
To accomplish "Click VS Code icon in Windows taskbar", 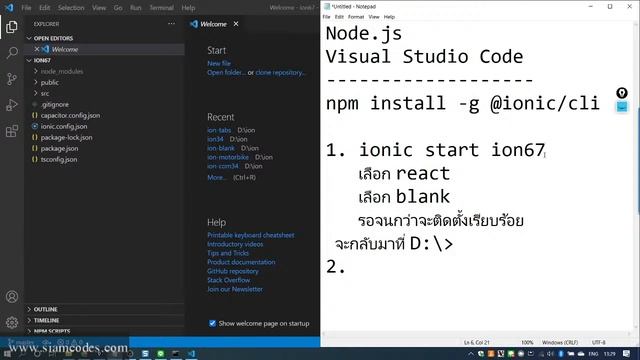I will tap(191, 353).
